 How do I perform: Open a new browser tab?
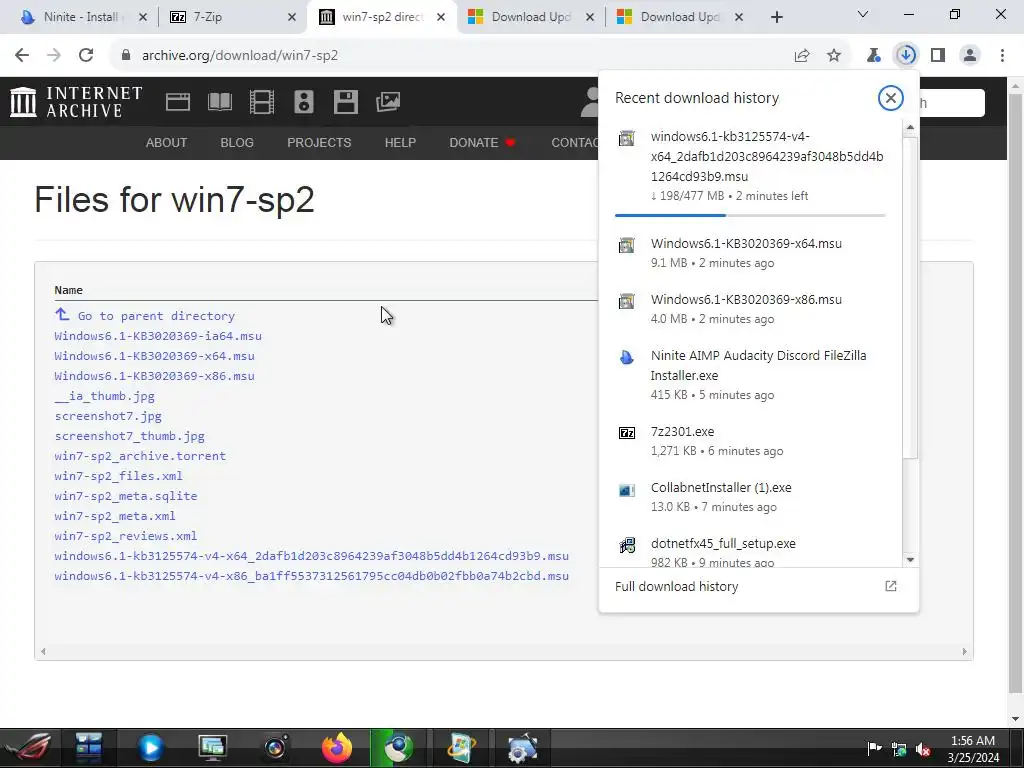(776, 17)
